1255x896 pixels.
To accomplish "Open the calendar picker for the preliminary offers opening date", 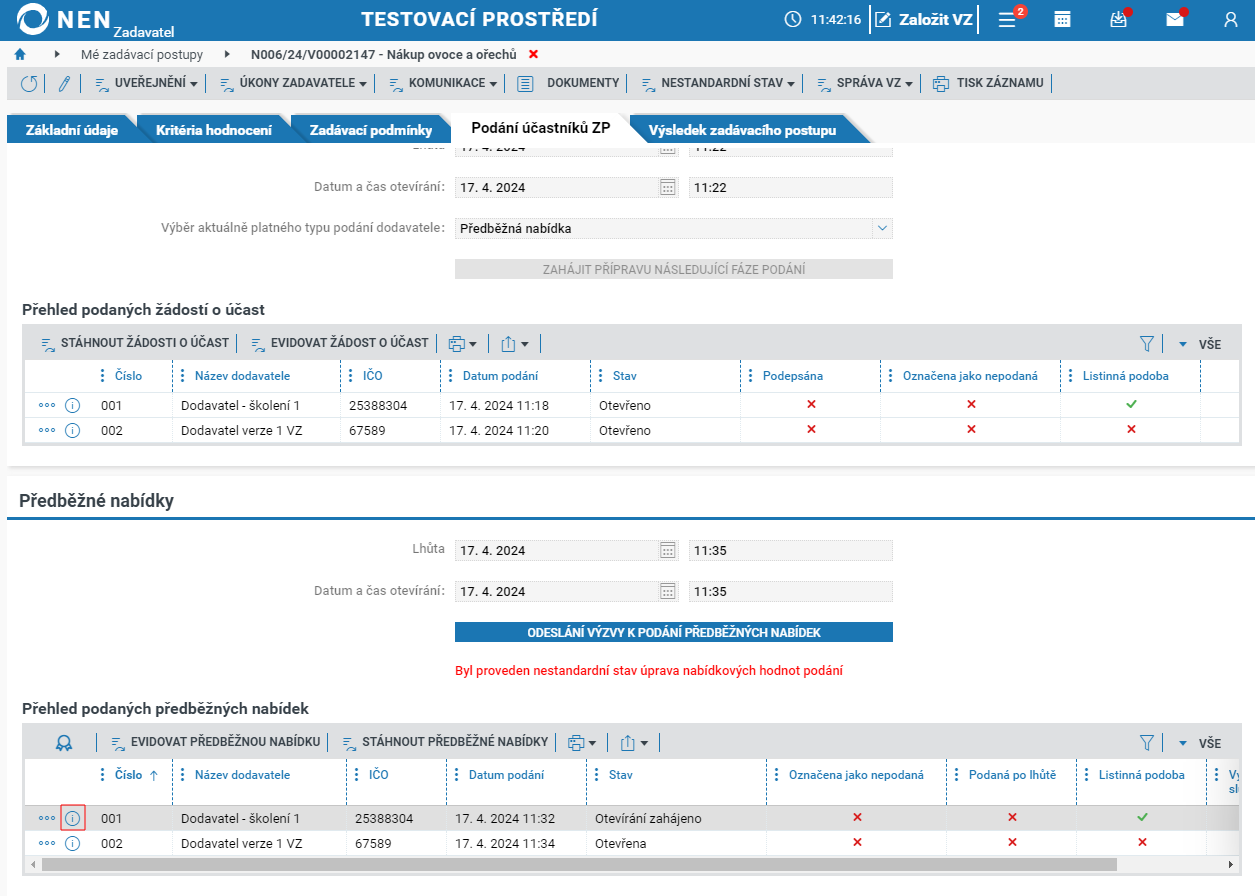I will tap(668, 591).
